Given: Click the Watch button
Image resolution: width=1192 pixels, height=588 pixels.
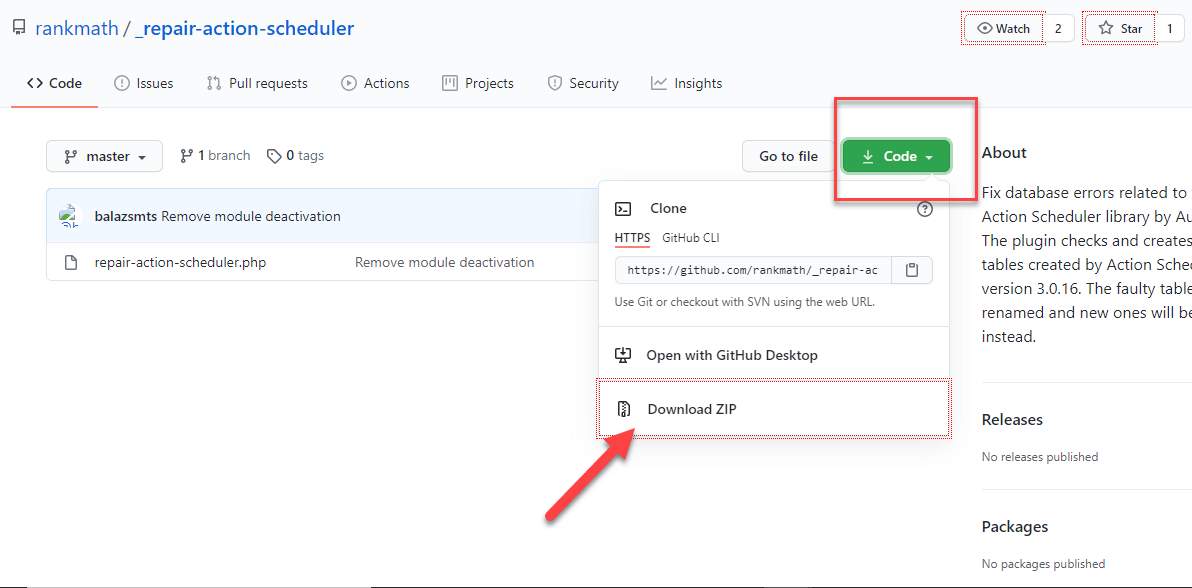Looking at the screenshot, I should [x=1005, y=29].
